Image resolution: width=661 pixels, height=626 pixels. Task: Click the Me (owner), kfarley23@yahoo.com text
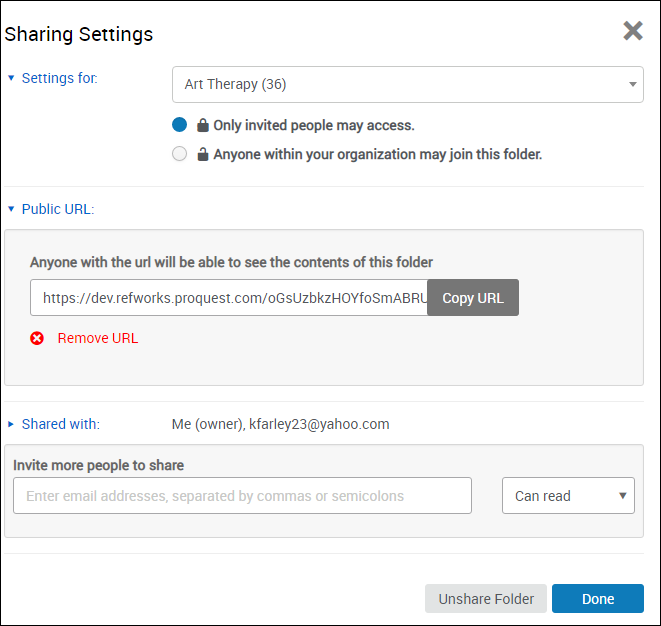click(280, 424)
